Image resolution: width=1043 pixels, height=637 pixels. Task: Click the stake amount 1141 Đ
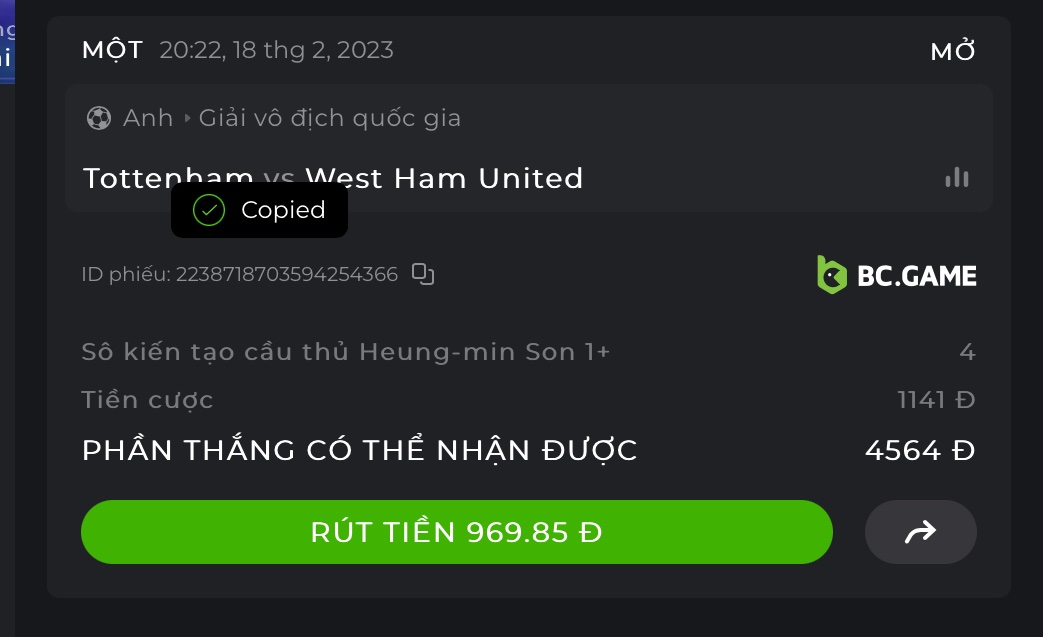pyautogui.click(x=935, y=400)
